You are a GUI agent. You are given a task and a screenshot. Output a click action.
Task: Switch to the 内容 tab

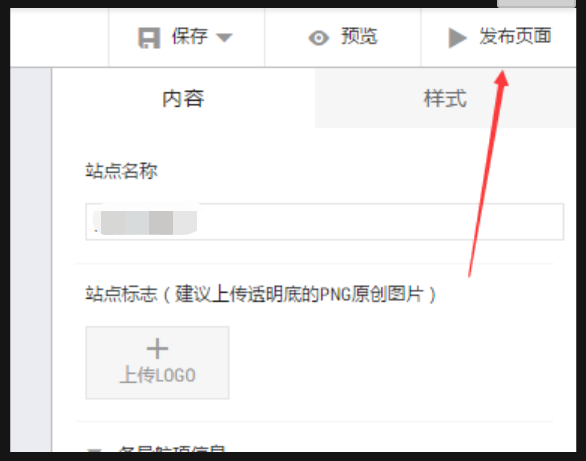pyautogui.click(x=183, y=98)
